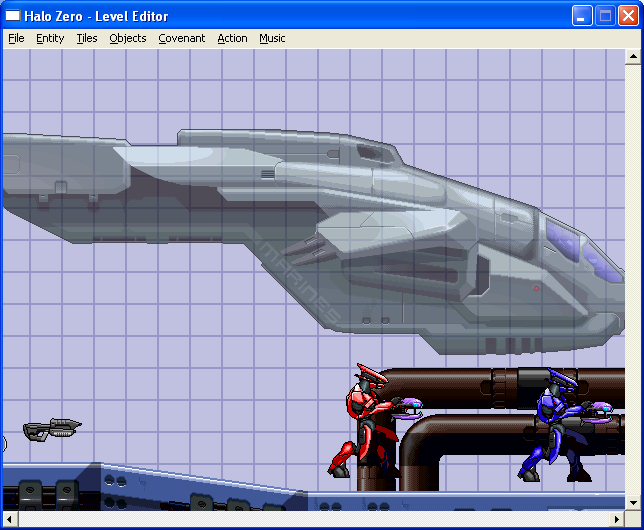Open the Action menu
The height and width of the screenshot is (530, 644).
[x=232, y=38]
